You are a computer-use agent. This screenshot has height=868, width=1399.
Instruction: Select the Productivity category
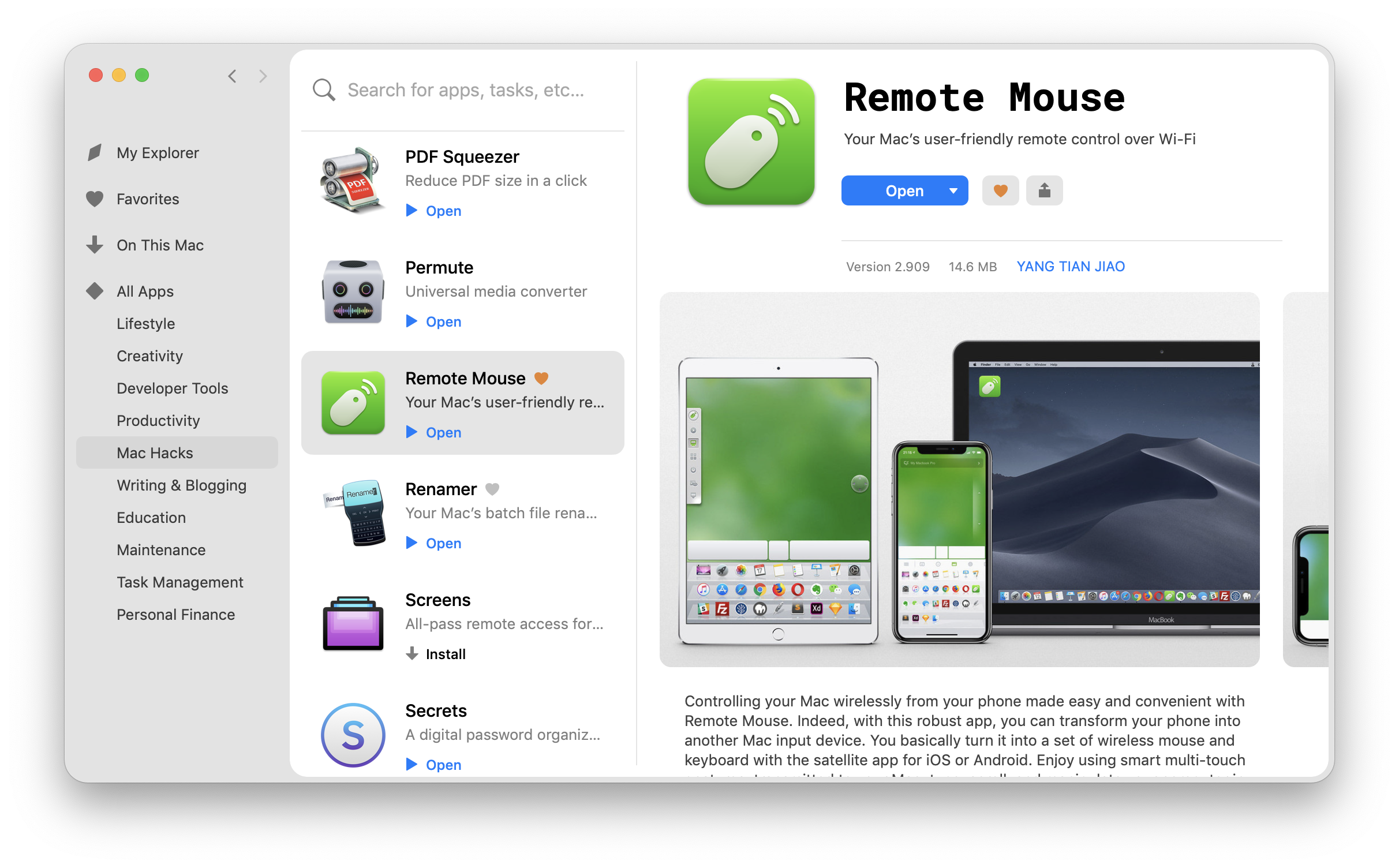pos(160,420)
